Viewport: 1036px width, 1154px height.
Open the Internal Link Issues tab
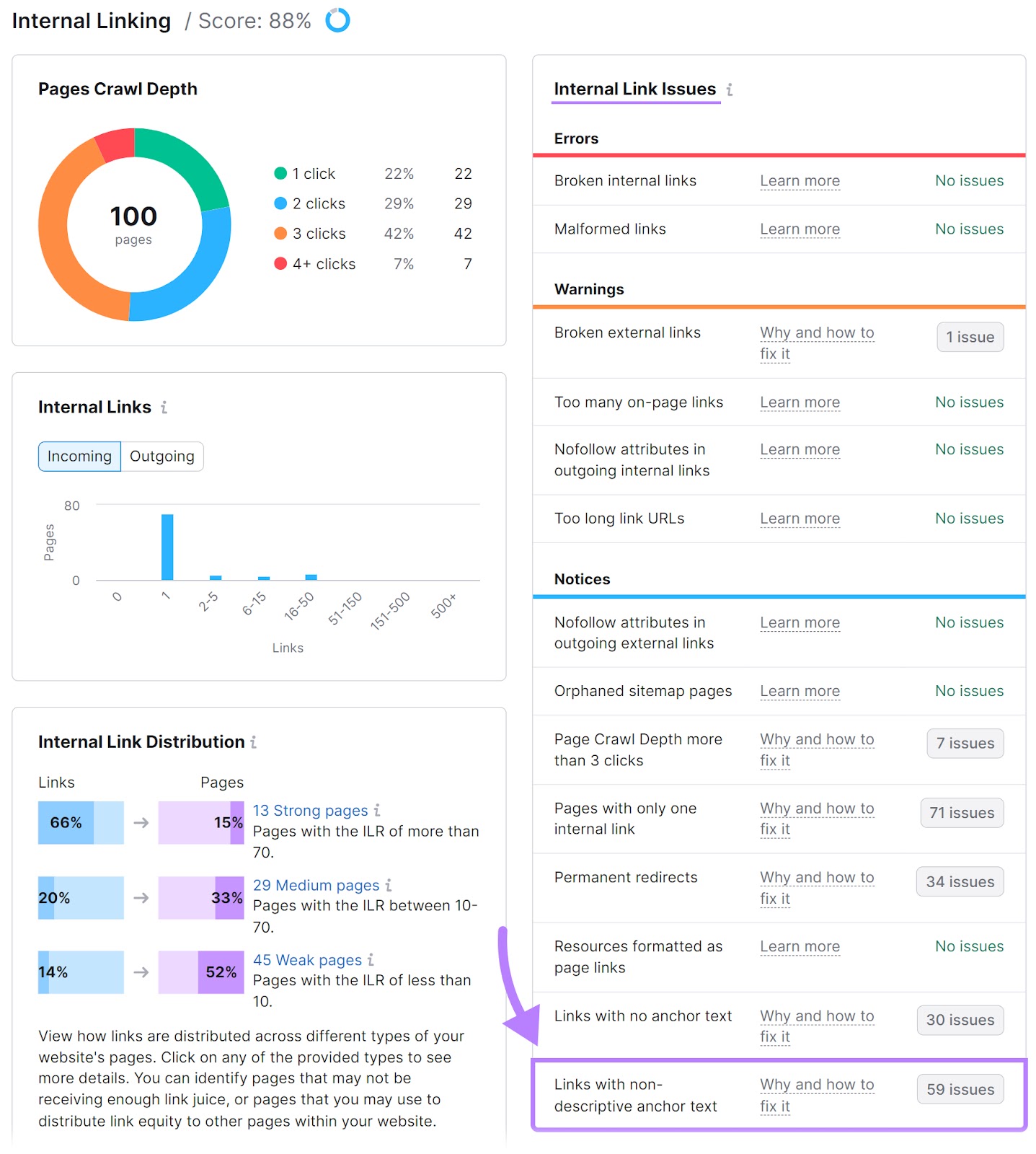[x=634, y=89]
